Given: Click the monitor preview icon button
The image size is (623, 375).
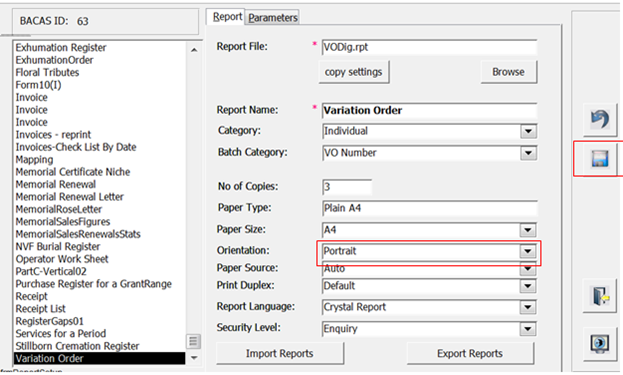Looking at the screenshot, I should (600, 344).
